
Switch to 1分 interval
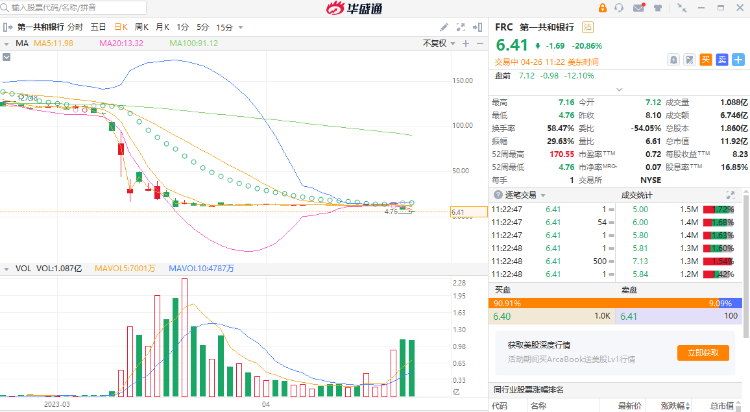tap(183, 27)
